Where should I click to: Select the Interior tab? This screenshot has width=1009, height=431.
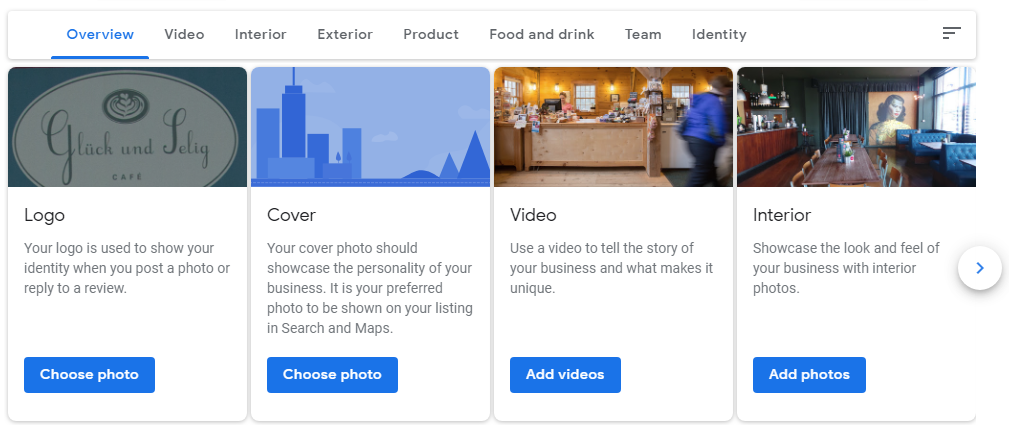point(261,35)
